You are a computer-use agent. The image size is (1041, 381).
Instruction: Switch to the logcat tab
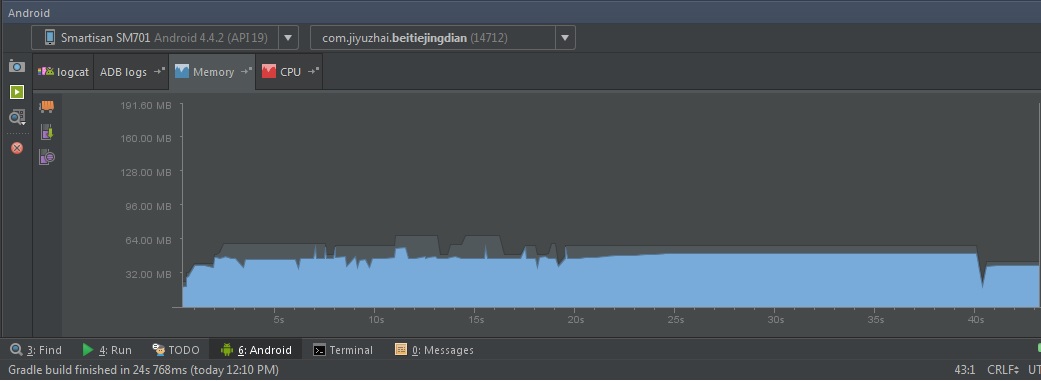[x=63, y=72]
